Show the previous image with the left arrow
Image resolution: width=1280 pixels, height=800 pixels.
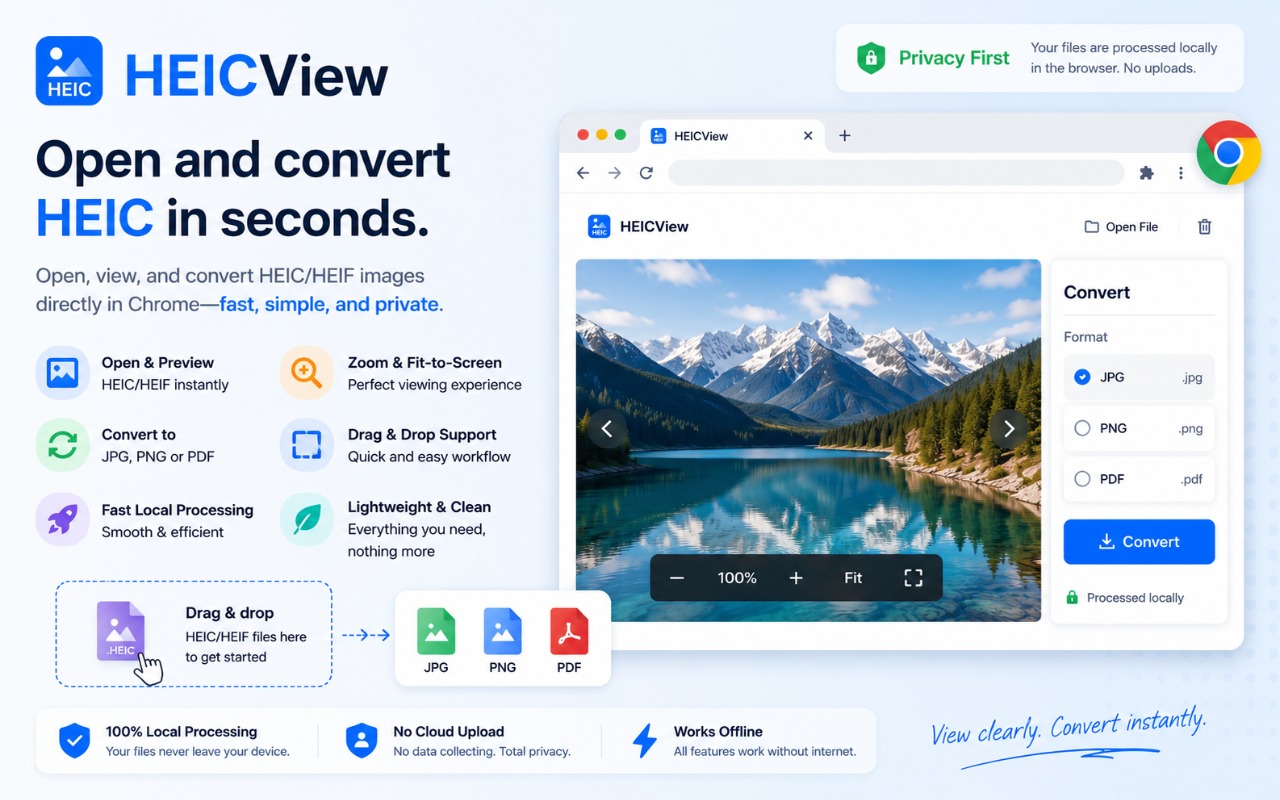(x=607, y=429)
